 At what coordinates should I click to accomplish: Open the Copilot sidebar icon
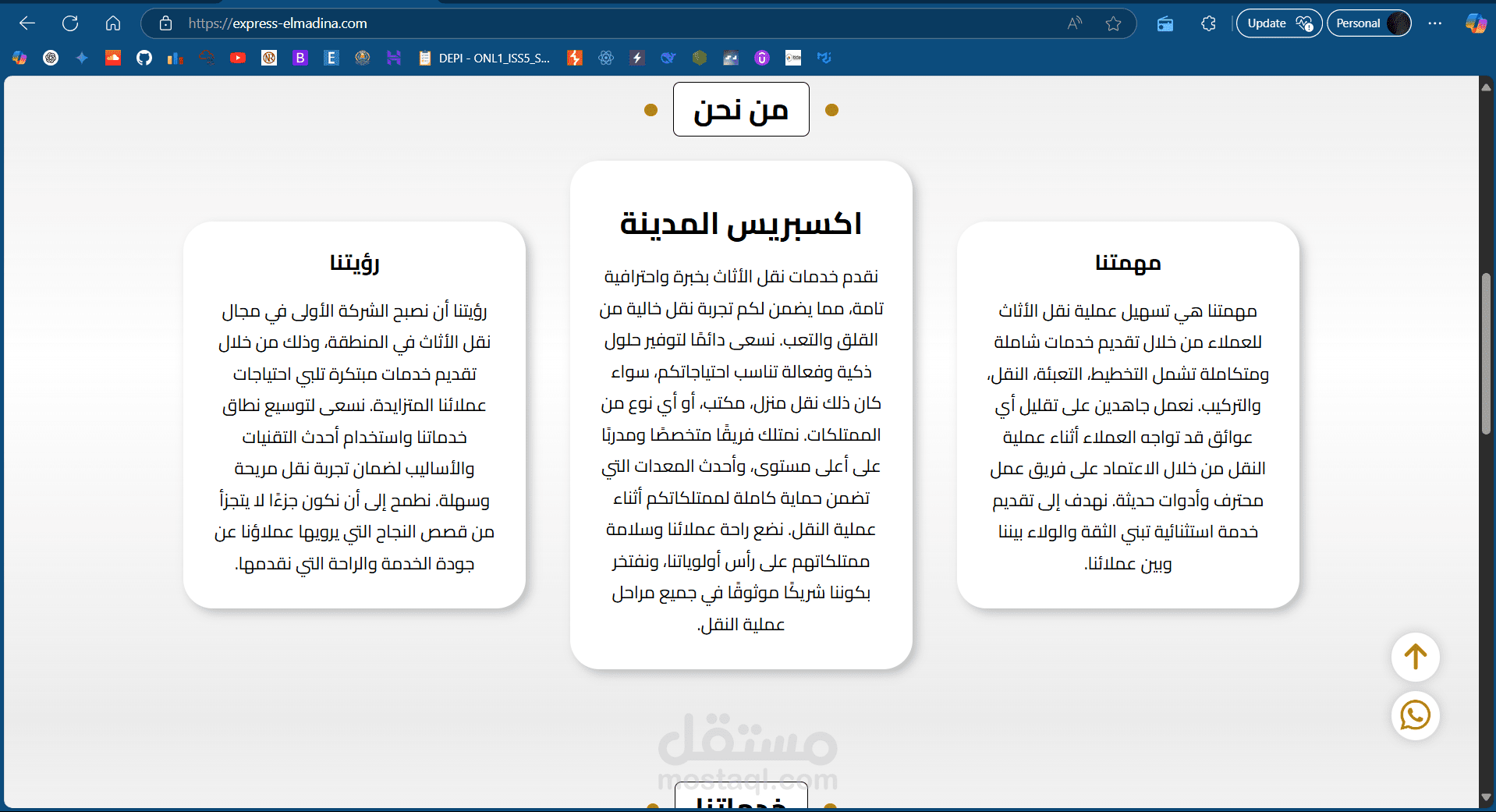[x=1475, y=23]
